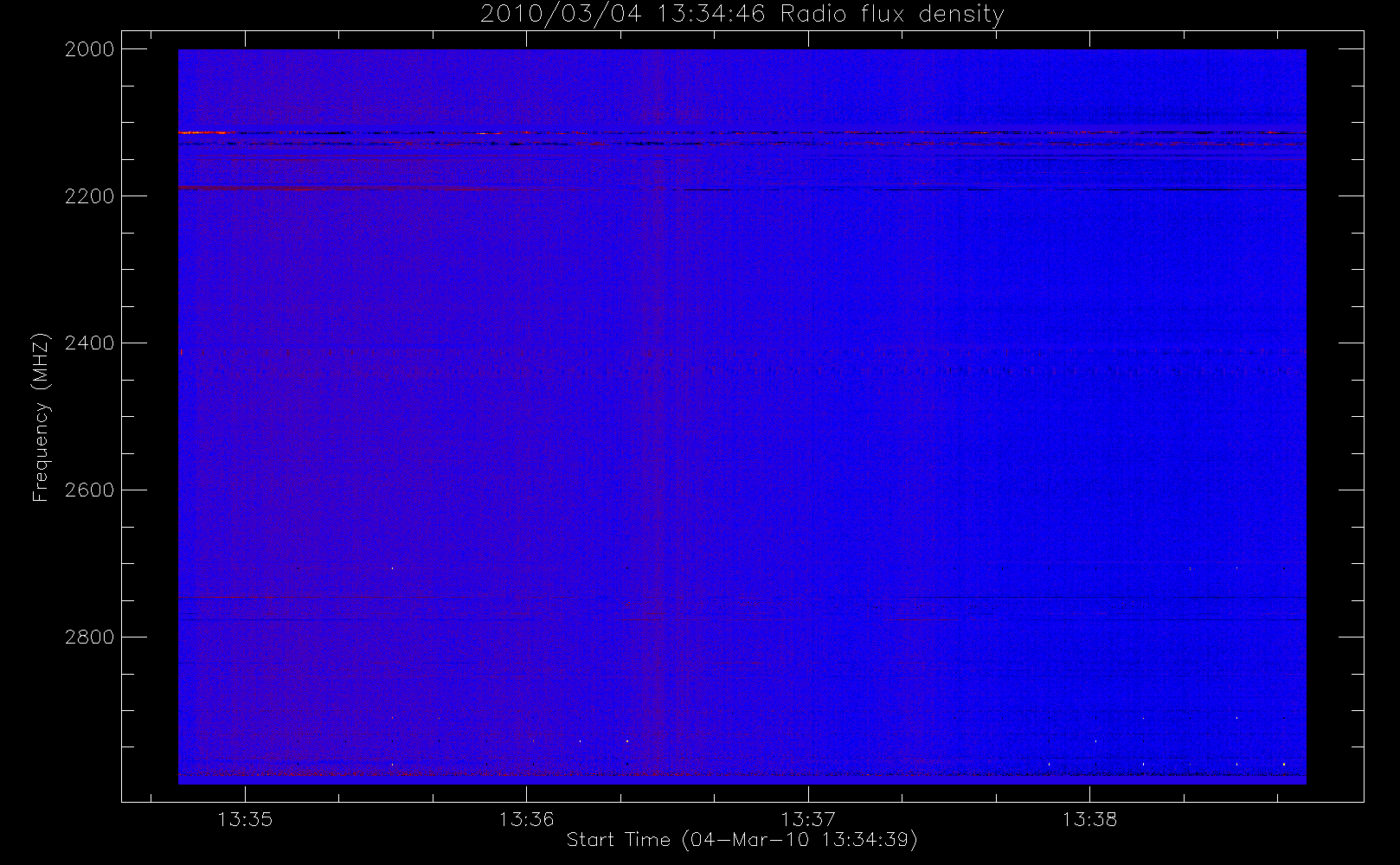The width and height of the screenshot is (1400, 865).
Task: Click the plot title '2010/03/04 13:34:46 Radio flux density'
Action: (742, 14)
